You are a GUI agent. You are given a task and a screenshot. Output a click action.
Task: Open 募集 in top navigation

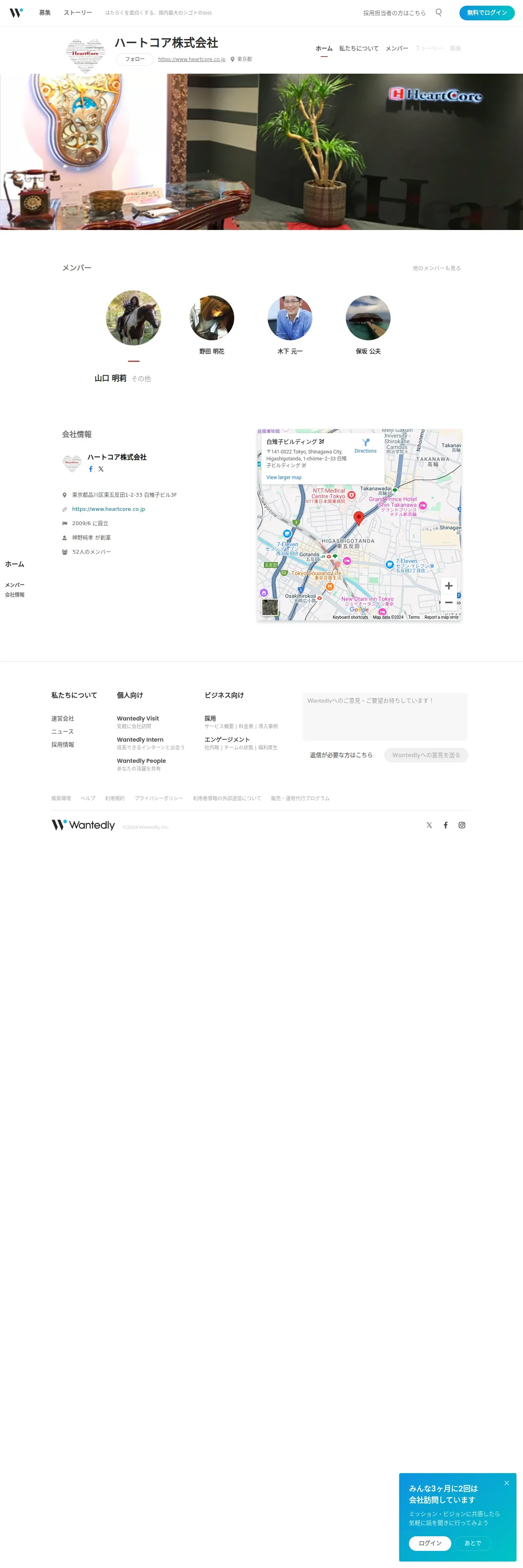tap(45, 13)
